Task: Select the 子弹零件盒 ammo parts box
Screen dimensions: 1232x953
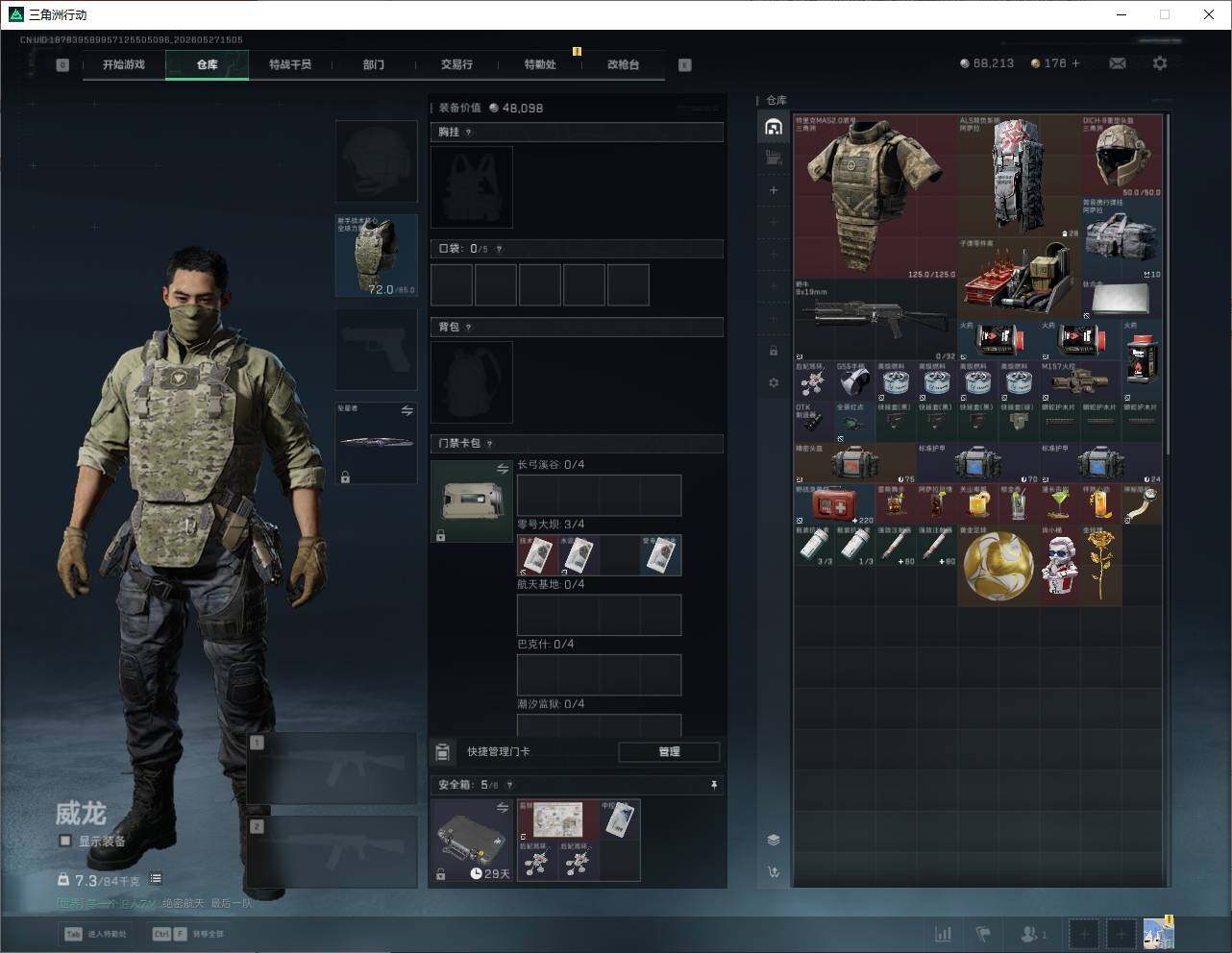Action: (x=1019, y=279)
